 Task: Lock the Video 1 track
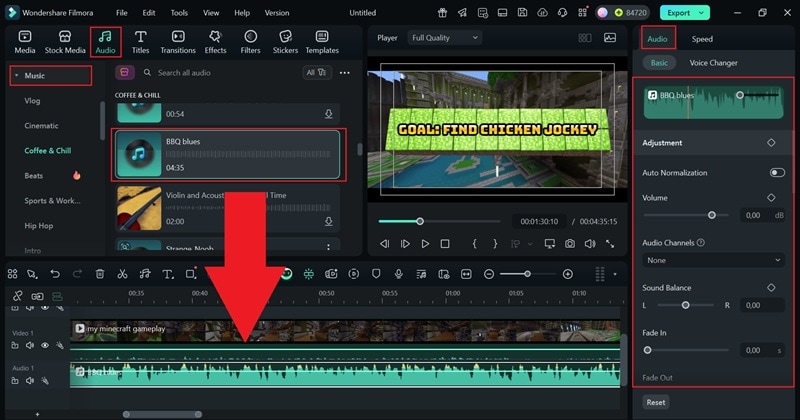(15, 345)
